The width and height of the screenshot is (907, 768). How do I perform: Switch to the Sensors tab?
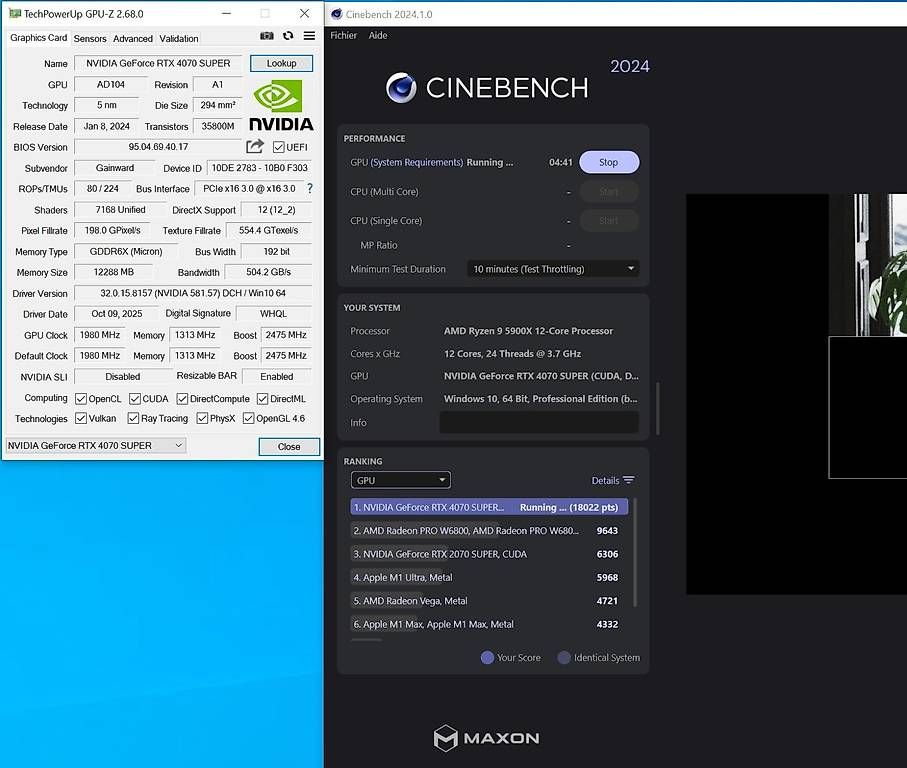coord(89,38)
